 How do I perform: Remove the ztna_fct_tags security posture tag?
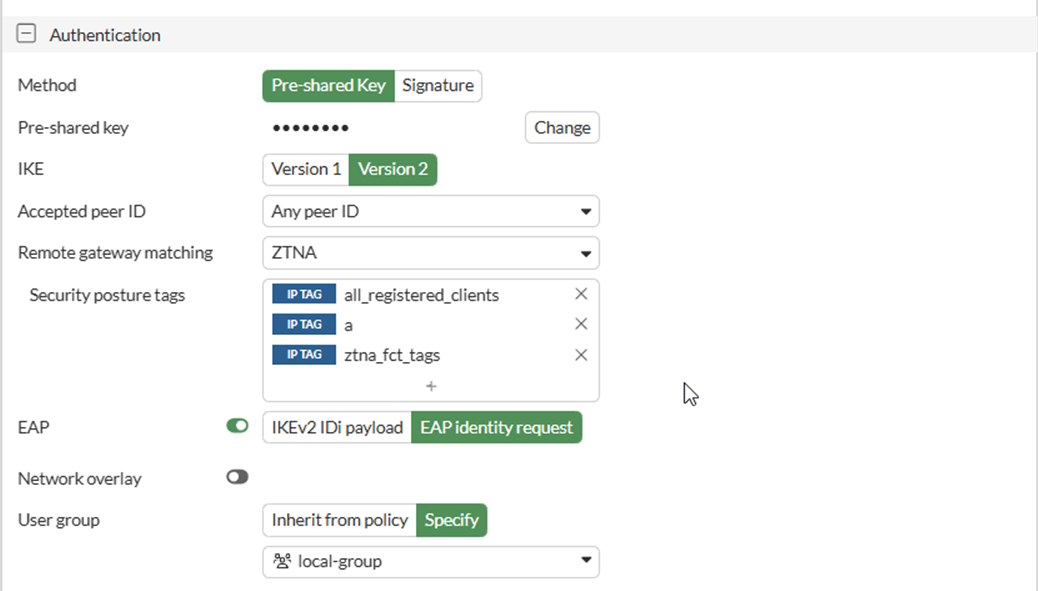(581, 354)
